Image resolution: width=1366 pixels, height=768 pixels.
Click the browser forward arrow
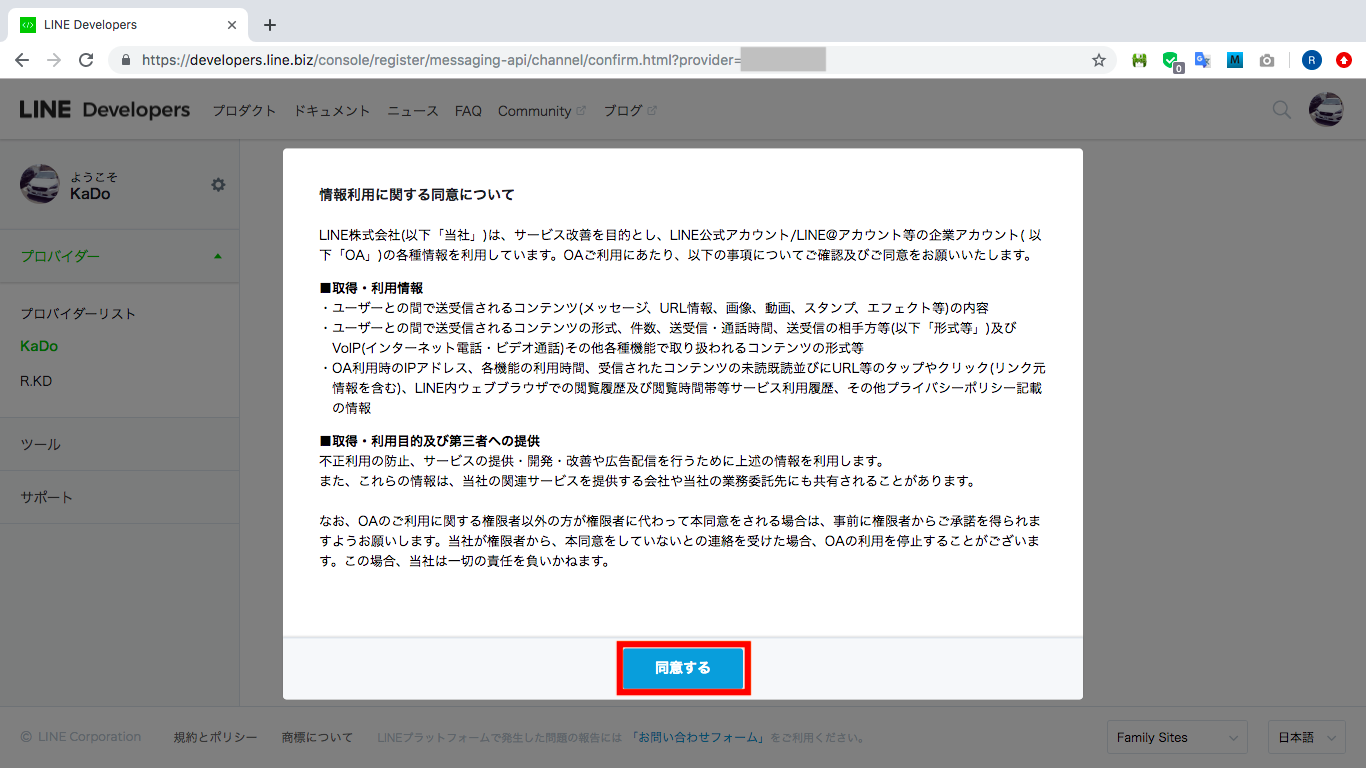54,60
